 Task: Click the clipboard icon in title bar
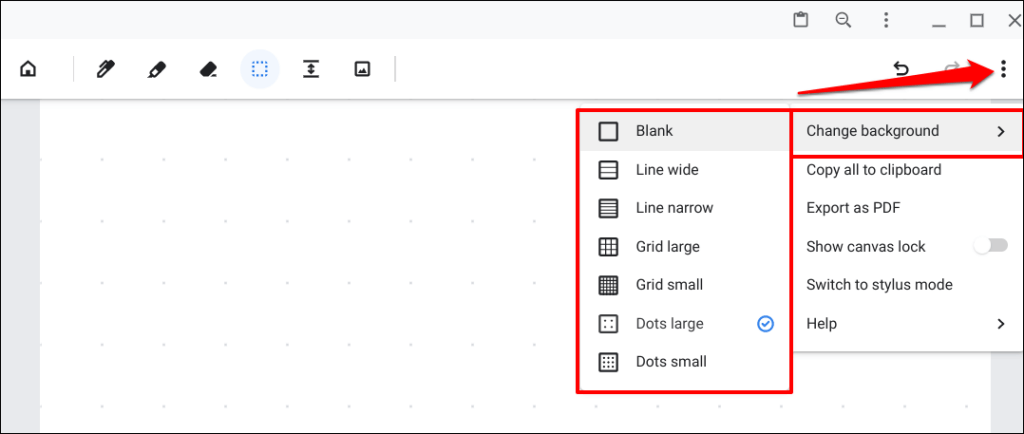(x=800, y=20)
